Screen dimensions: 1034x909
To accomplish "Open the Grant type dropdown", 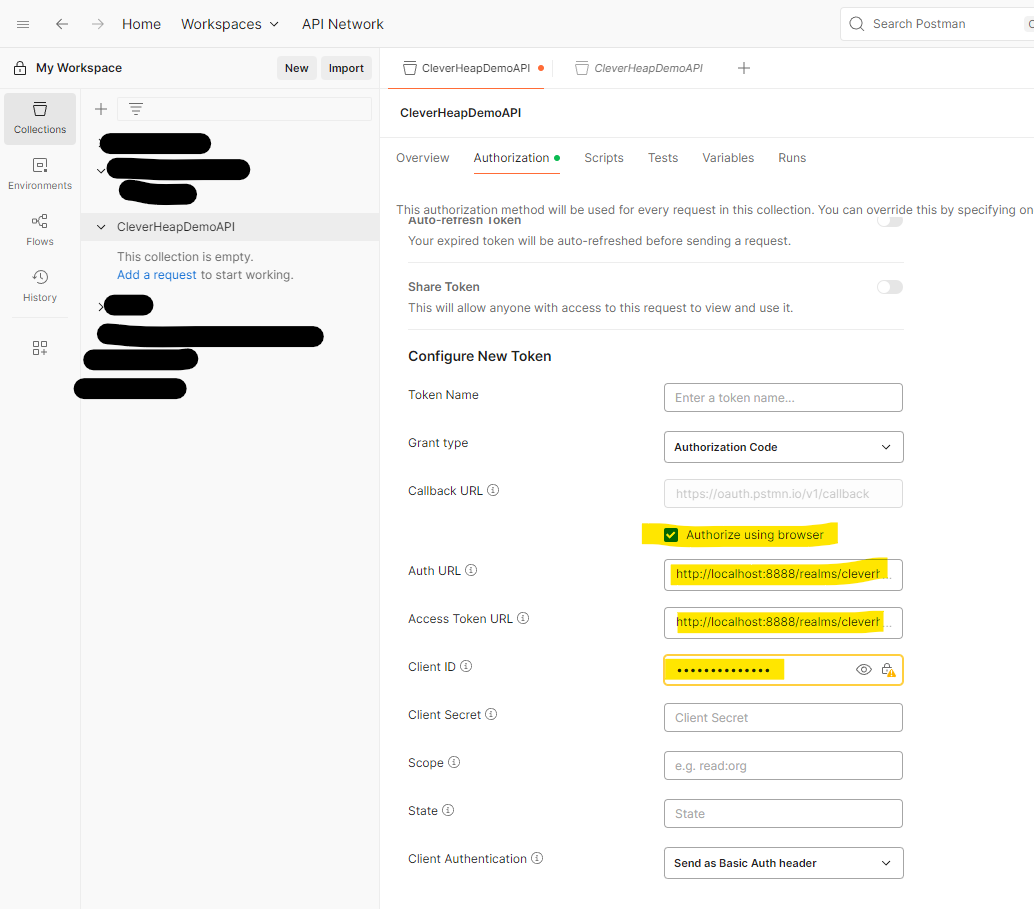I will coord(783,447).
